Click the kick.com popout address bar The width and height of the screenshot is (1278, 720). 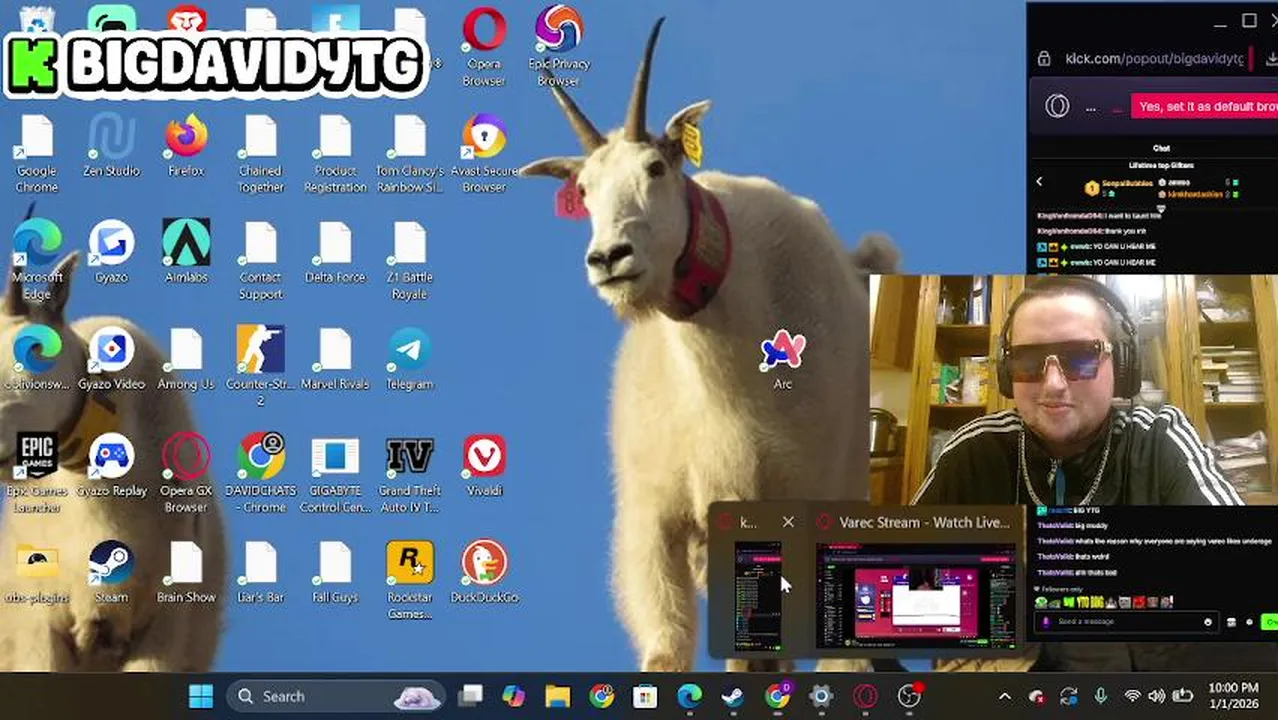[1152, 59]
